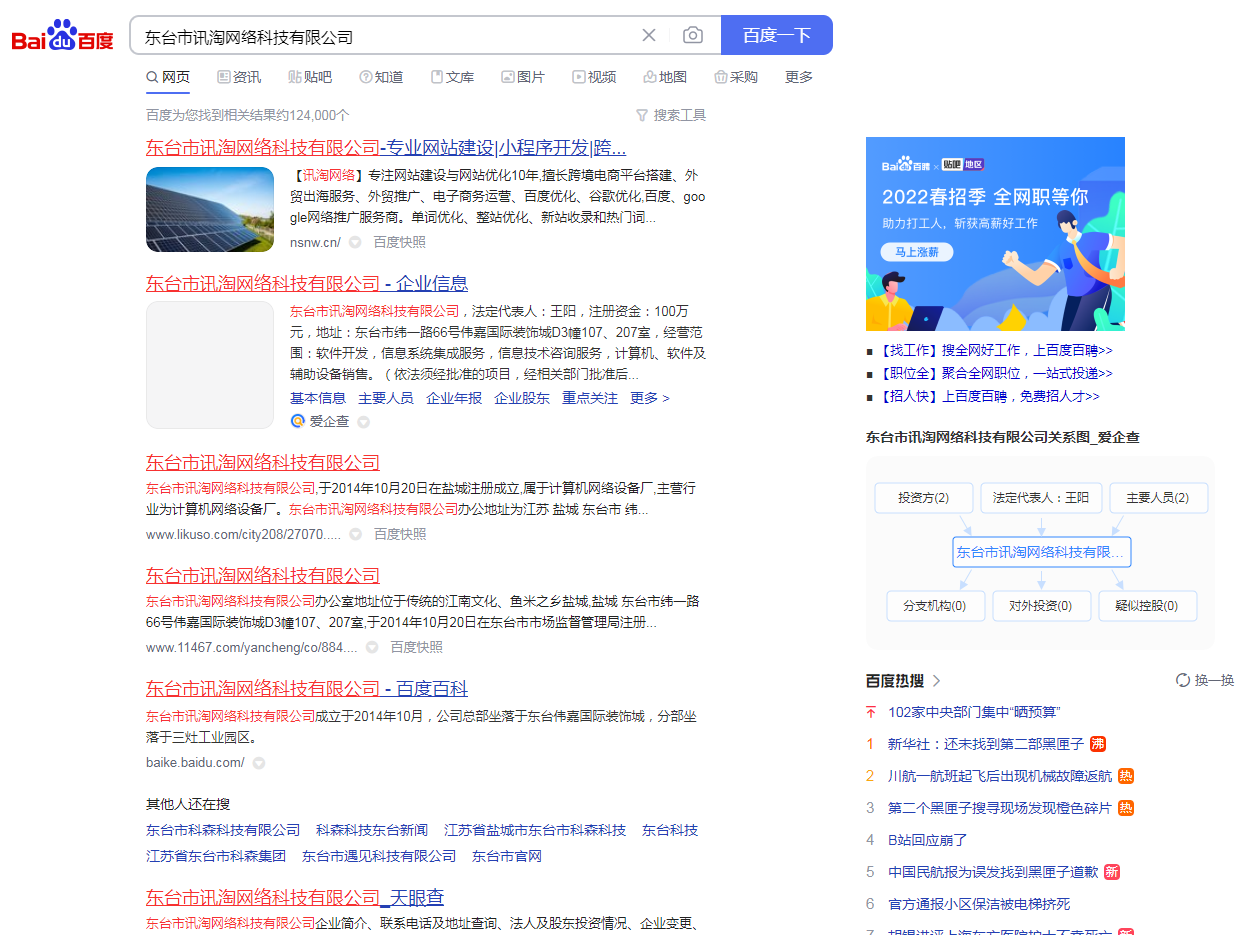Open camera image search icon
The image size is (1238, 935).
[x=693, y=35]
